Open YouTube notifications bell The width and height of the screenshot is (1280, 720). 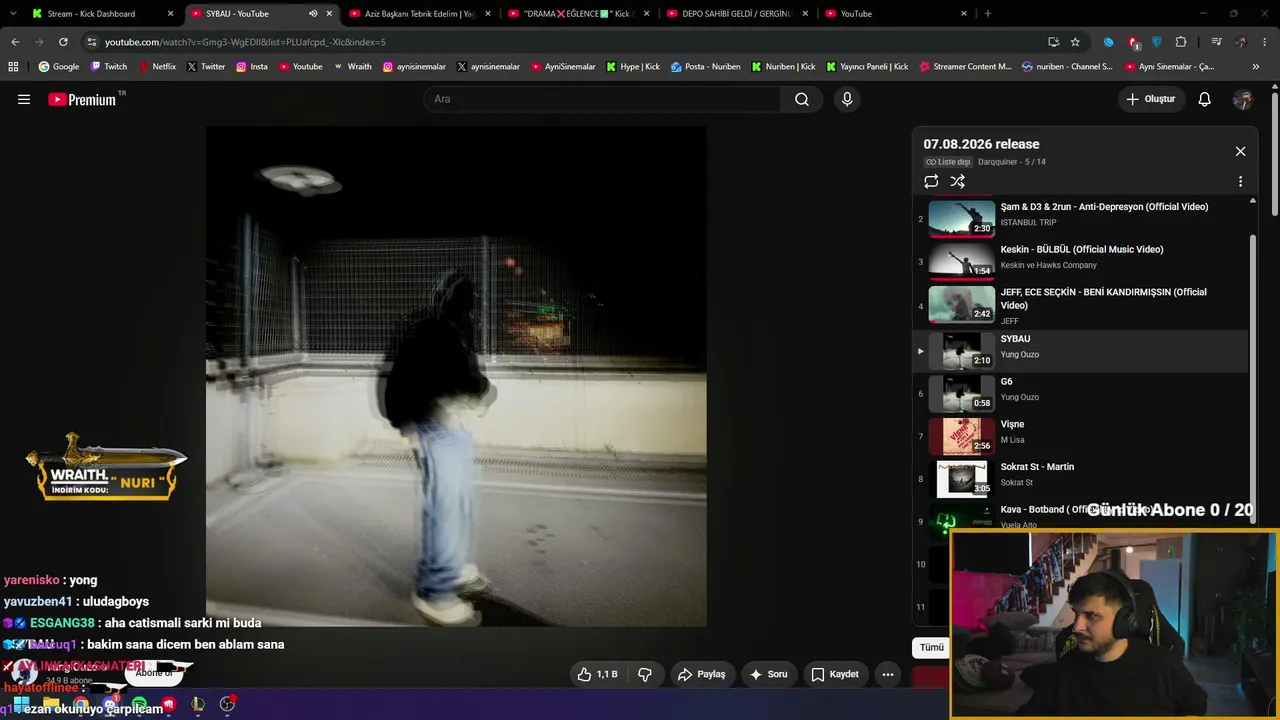coord(1205,99)
